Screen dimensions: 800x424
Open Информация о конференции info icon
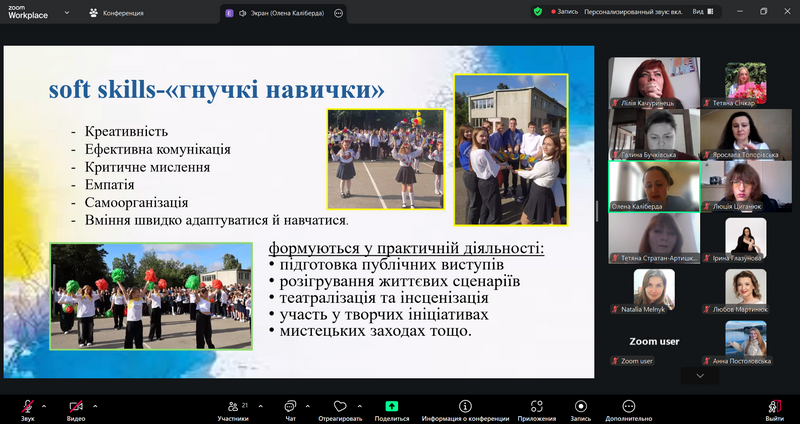click(x=465, y=406)
